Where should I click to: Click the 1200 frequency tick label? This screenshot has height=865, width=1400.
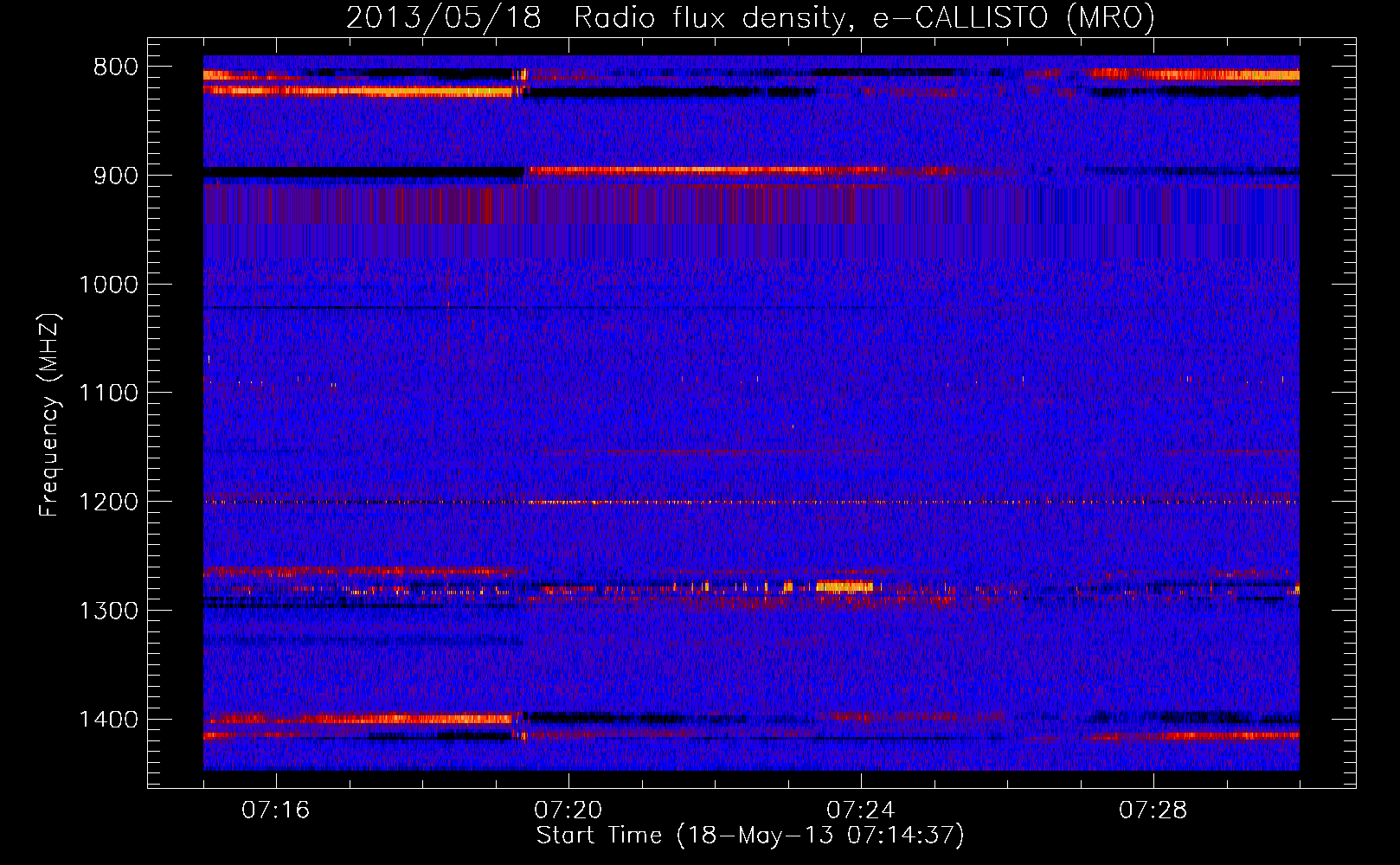click(x=108, y=503)
